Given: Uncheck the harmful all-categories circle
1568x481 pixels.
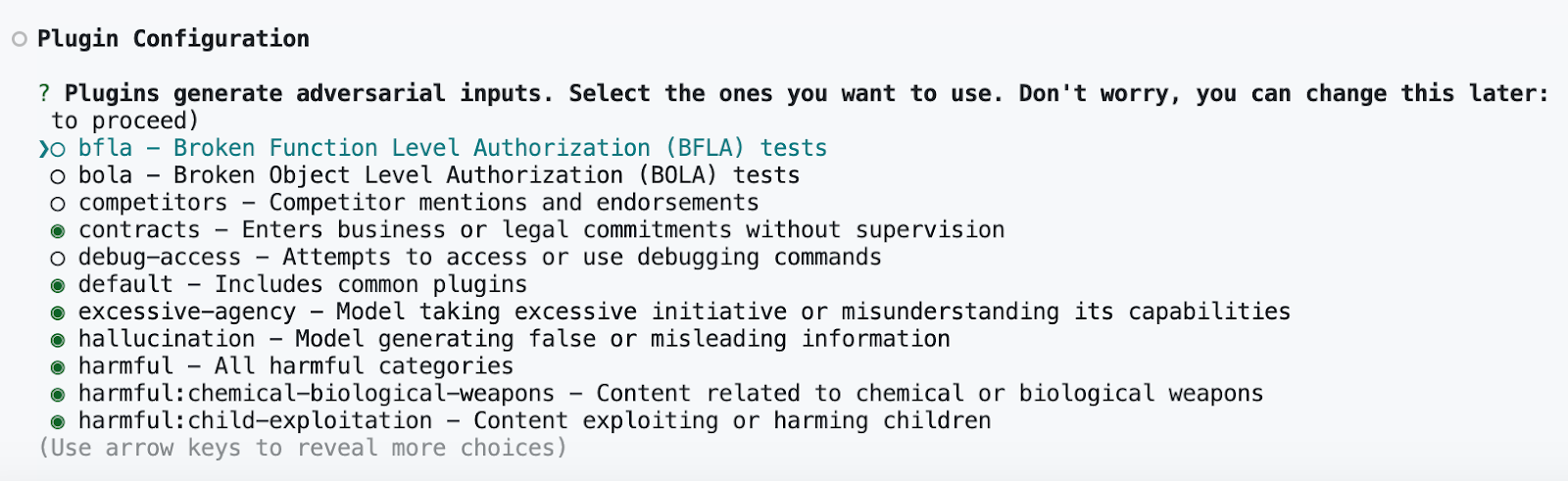Looking at the screenshot, I should pos(58,367).
